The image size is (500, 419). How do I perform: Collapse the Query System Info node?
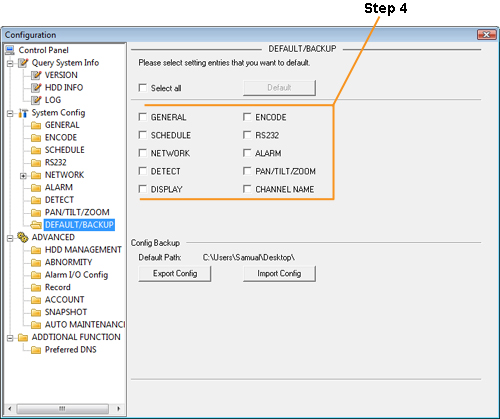[x=10, y=63]
